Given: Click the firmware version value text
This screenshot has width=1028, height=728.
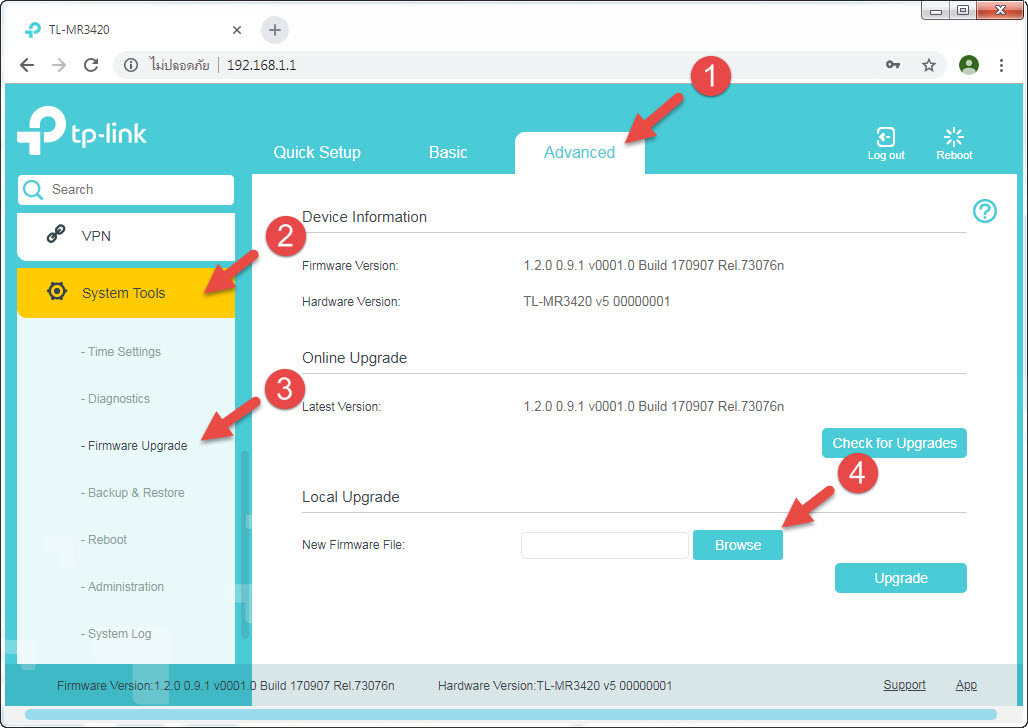Looking at the screenshot, I should click(x=653, y=266).
